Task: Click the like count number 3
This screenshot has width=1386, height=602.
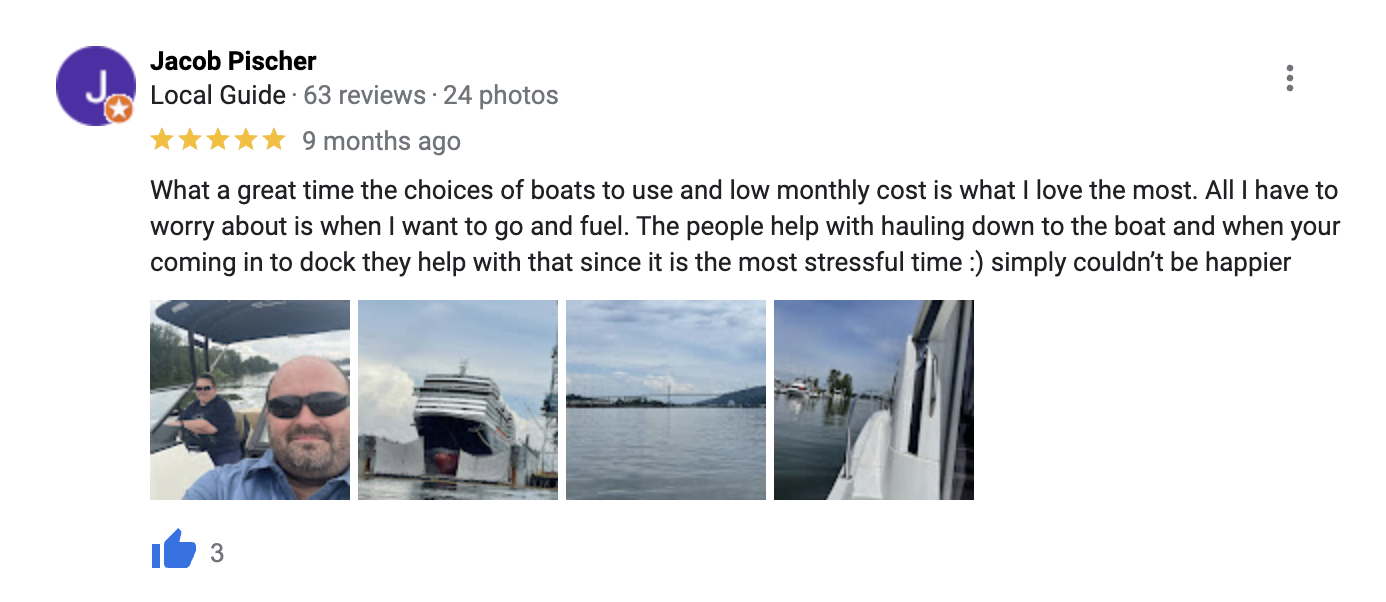Action: pos(217,553)
